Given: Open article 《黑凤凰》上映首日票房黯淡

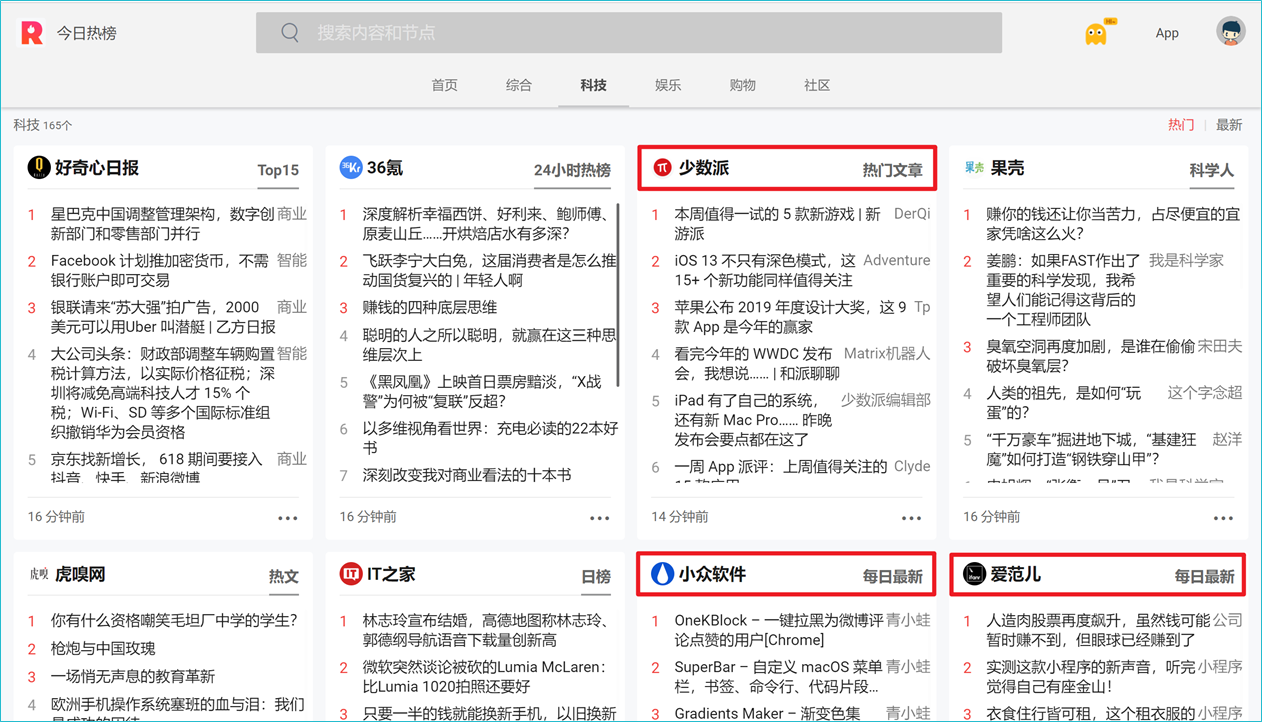Looking at the screenshot, I should (x=483, y=391).
